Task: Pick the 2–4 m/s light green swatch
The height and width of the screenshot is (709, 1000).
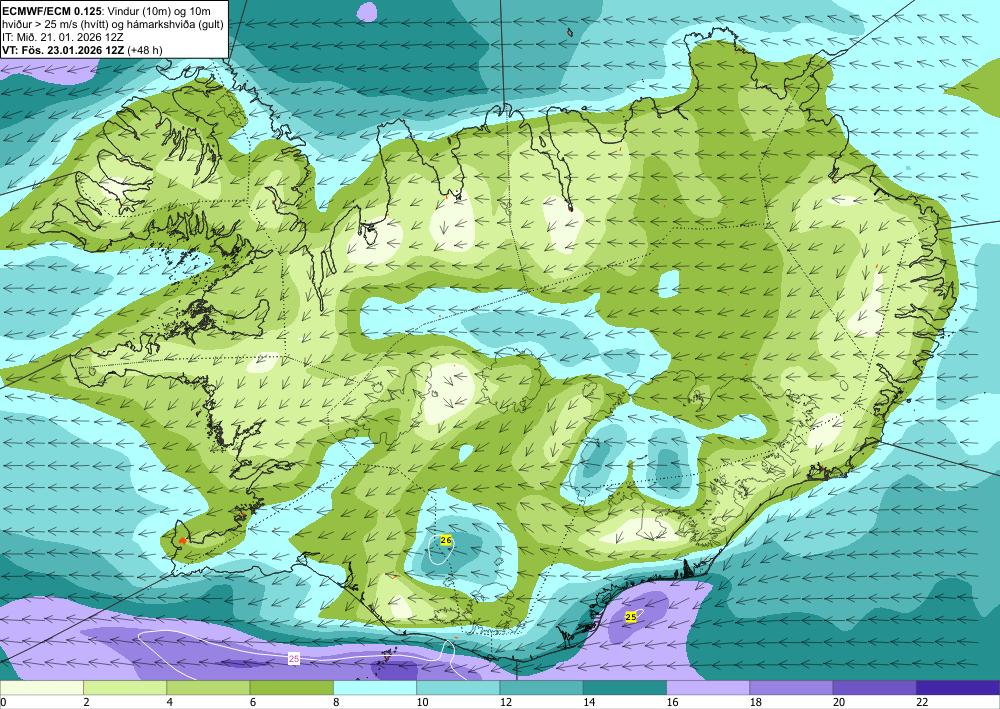Action: (125, 688)
